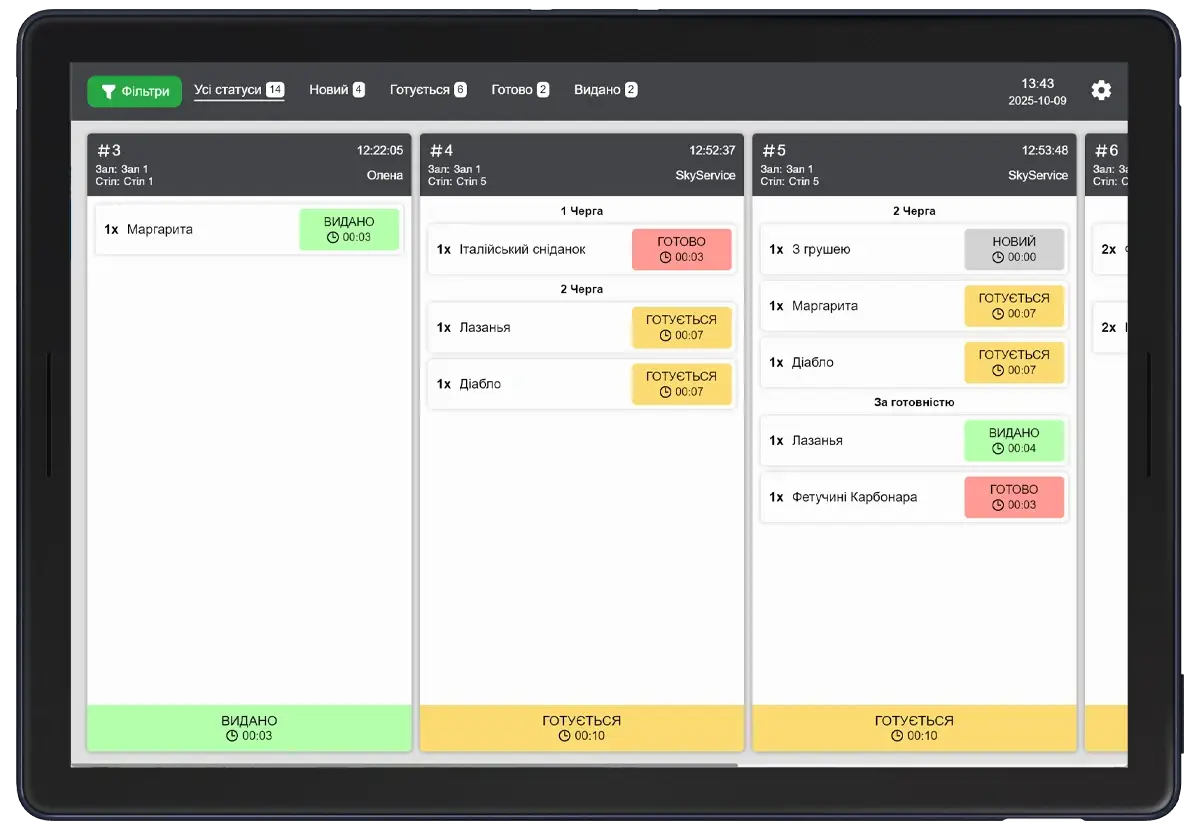Toggle the Видано status filter
Viewport: 1200px width, 830px height.
point(605,89)
